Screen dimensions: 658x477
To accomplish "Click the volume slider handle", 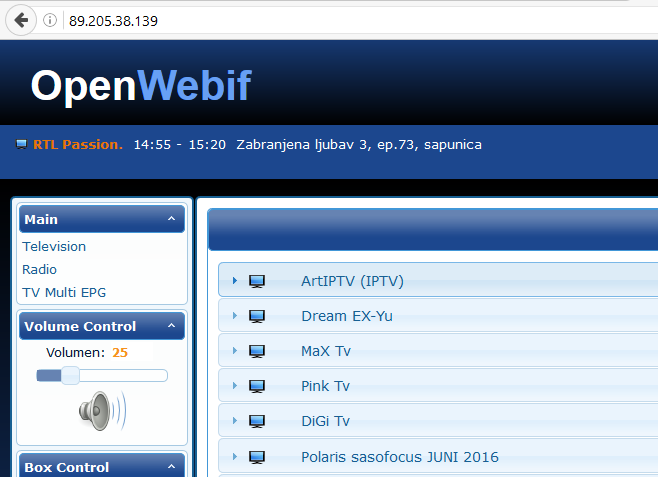I will pyautogui.click(x=70, y=375).
